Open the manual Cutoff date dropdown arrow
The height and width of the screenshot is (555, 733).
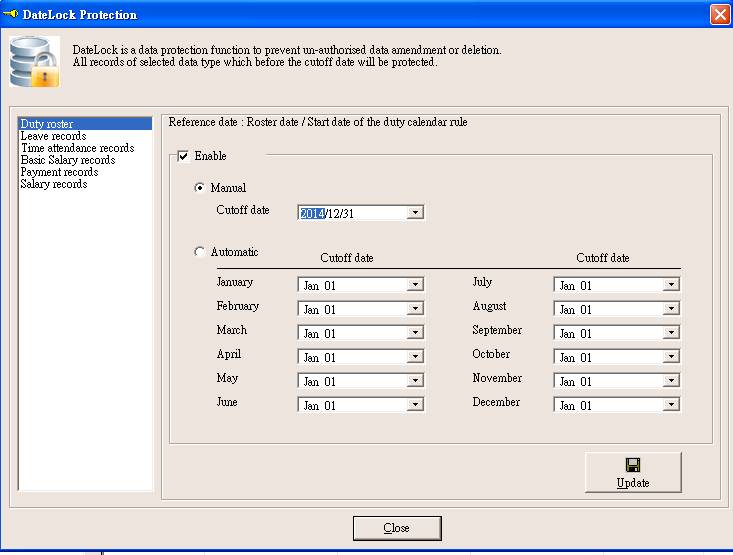tap(415, 213)
